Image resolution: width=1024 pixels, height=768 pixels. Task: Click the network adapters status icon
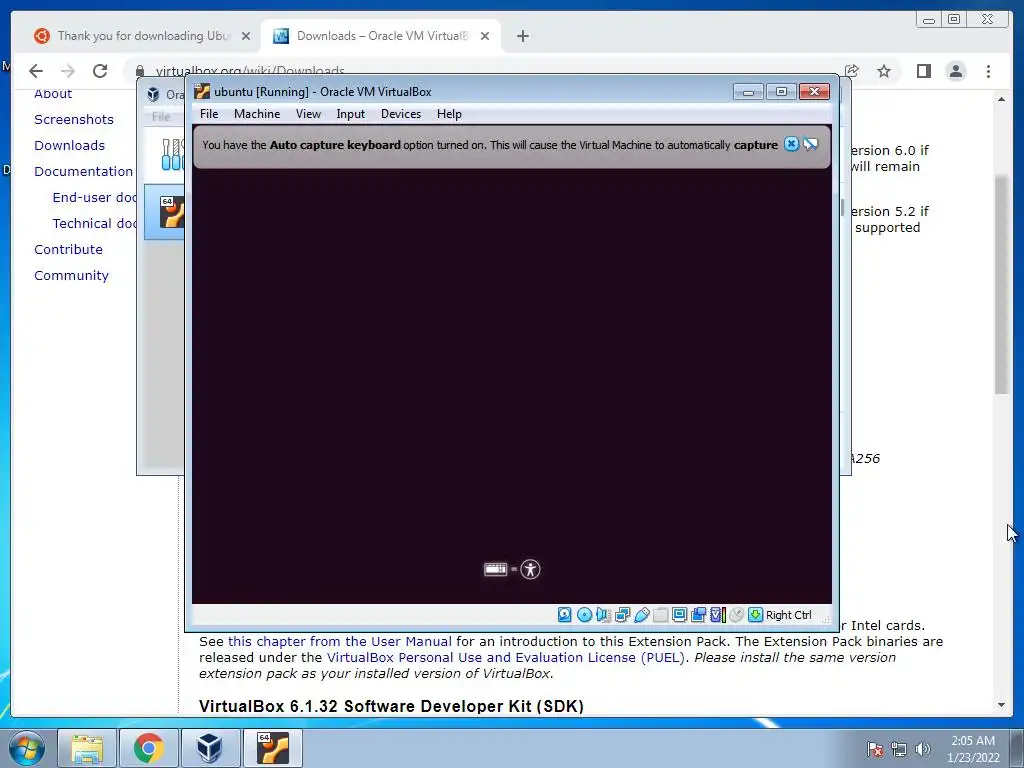[x=622, y=615]
